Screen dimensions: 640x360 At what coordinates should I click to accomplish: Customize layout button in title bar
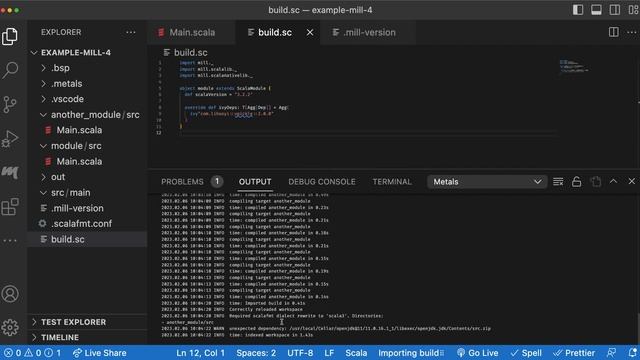pyautogui.click(x=633, y=10)
